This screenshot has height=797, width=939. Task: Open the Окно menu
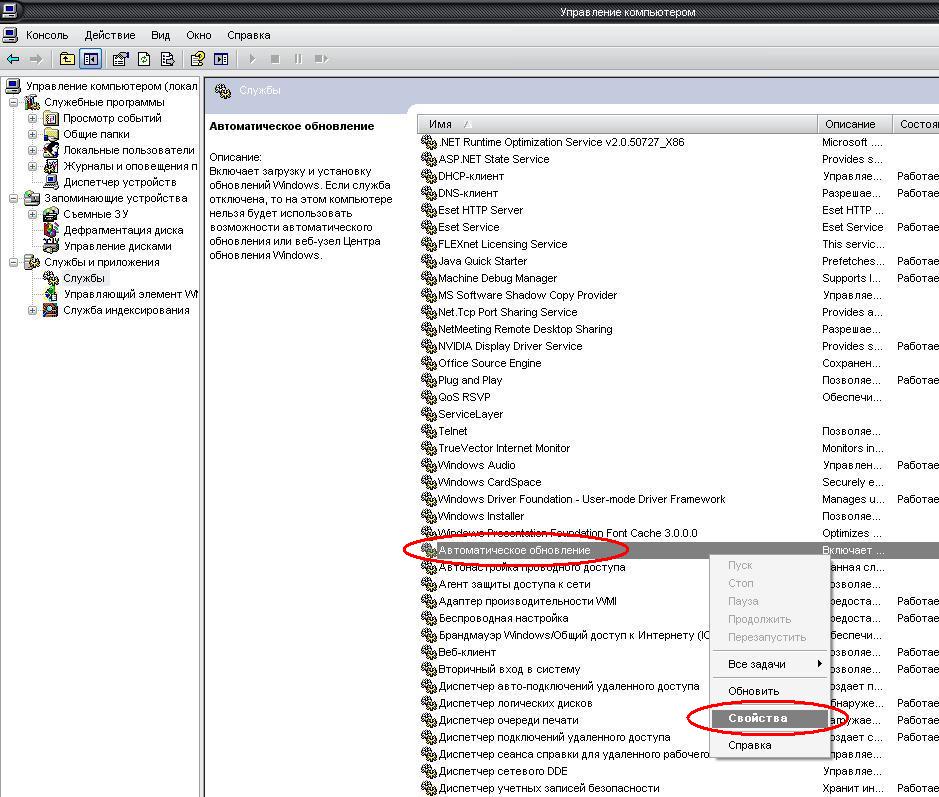click(x=198, y=35)
